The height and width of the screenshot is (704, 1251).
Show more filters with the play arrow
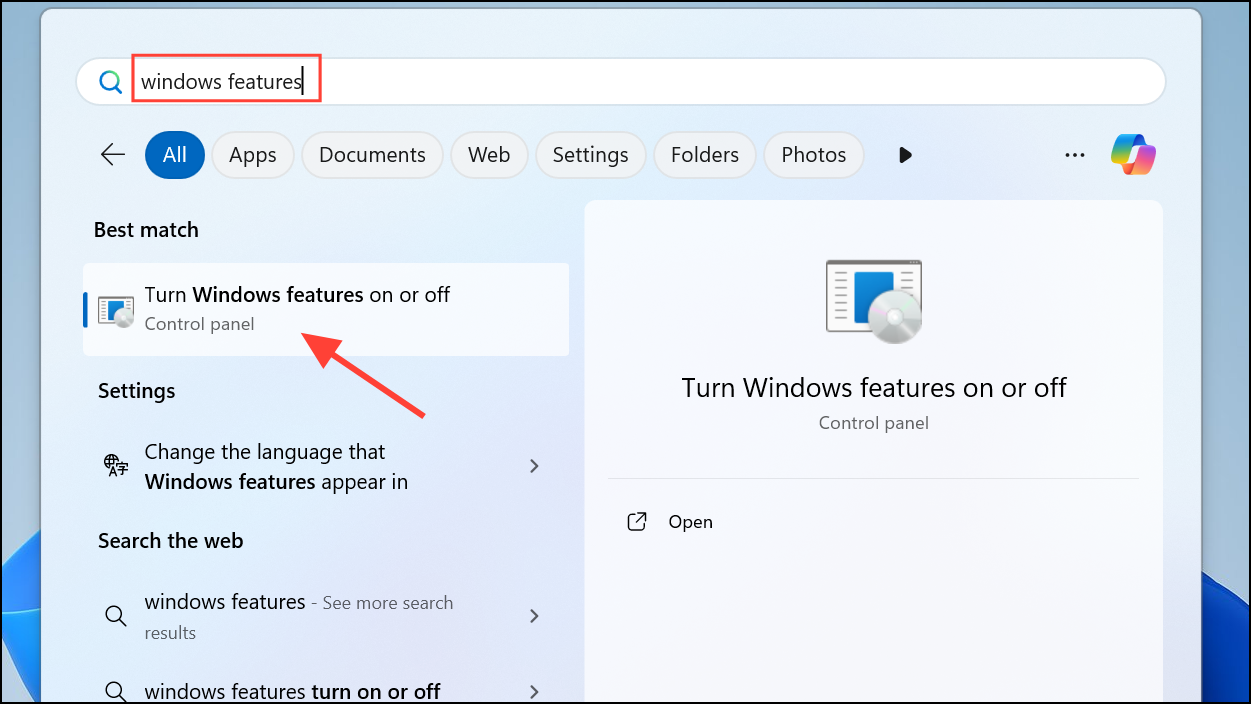905,155
